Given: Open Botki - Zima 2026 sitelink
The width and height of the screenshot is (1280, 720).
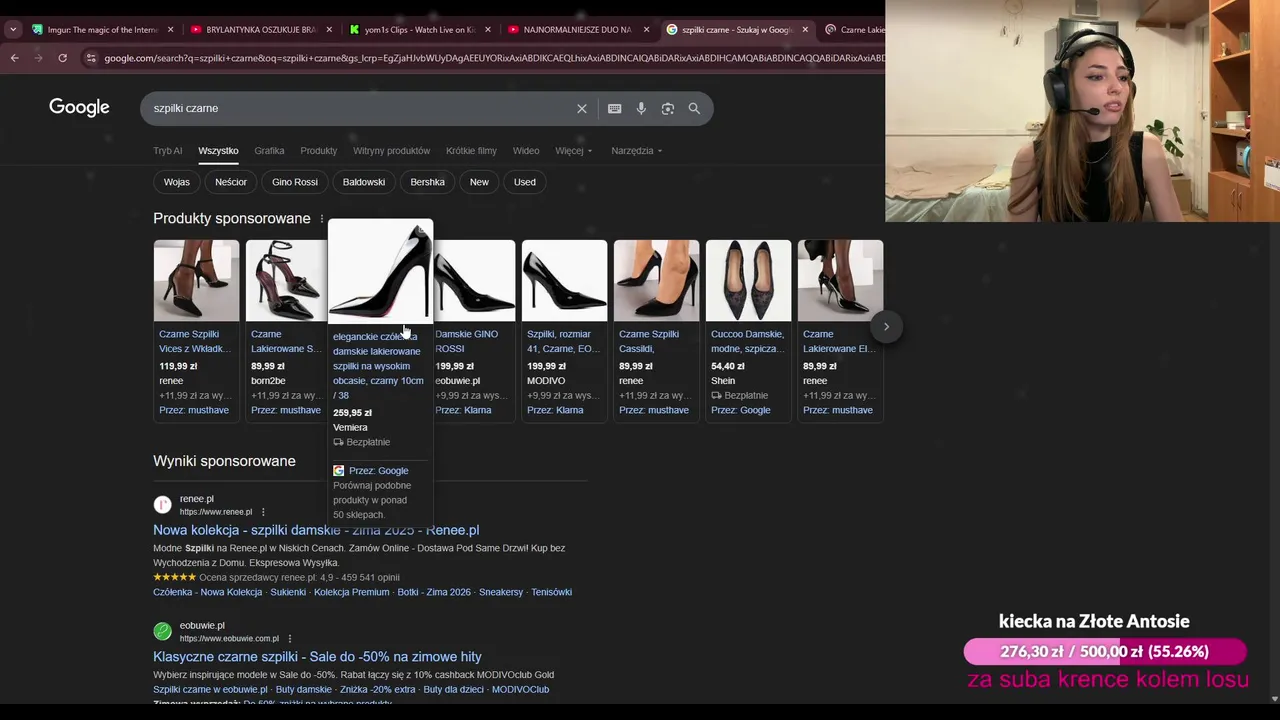Looking at the screenshot, I should [434, 592].
